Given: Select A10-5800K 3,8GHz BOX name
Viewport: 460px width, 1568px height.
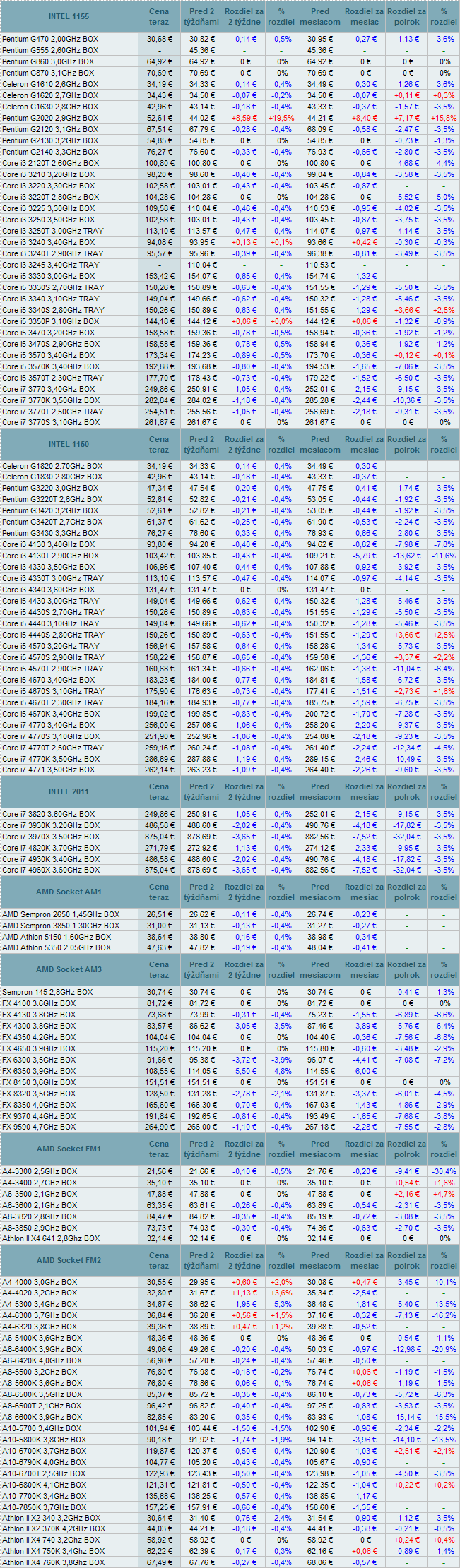Looking at the screenshot, I should click(45, 1440).
